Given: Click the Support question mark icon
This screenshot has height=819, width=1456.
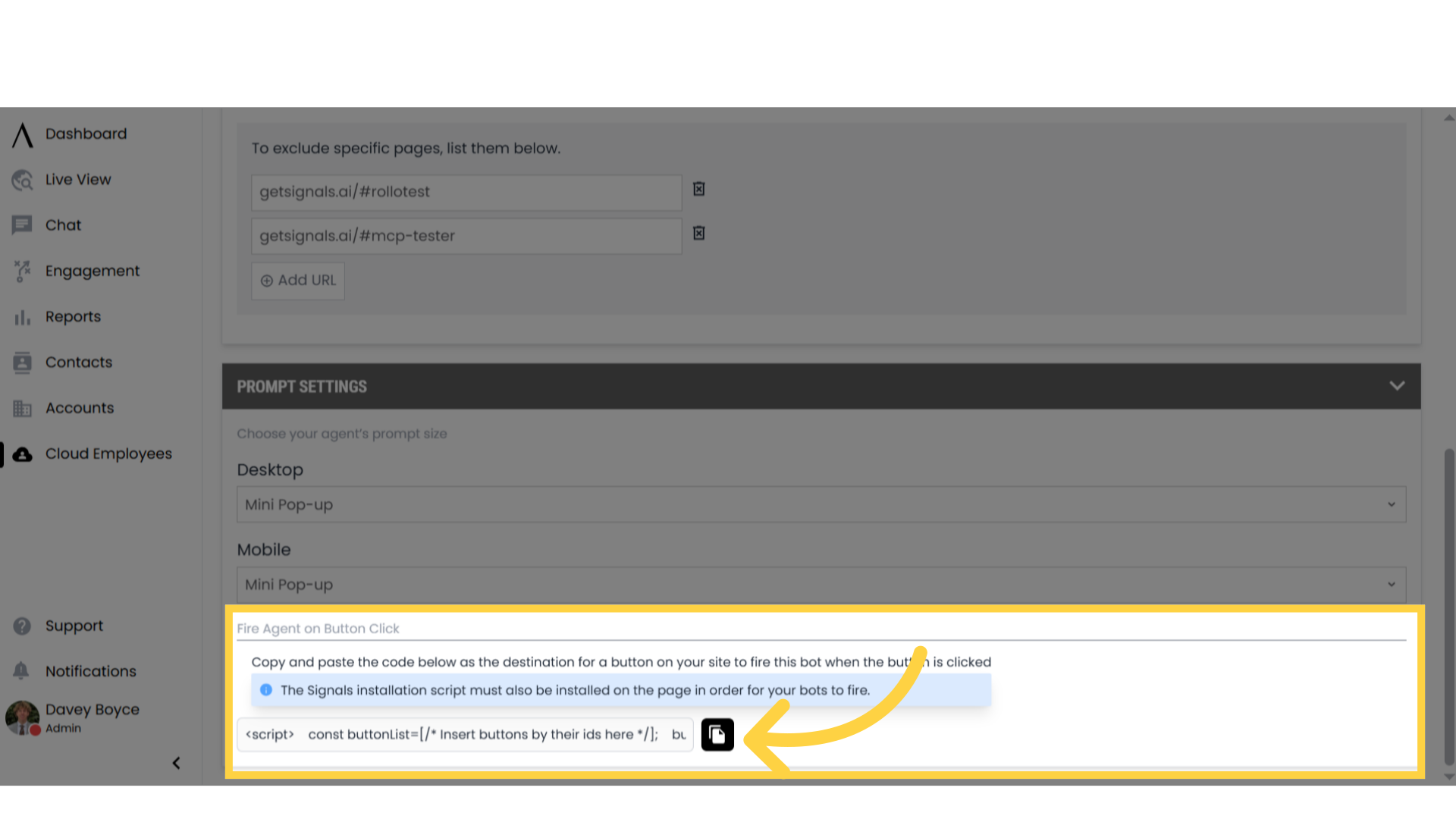Looking at the screenshot, I should click(22, 626).
